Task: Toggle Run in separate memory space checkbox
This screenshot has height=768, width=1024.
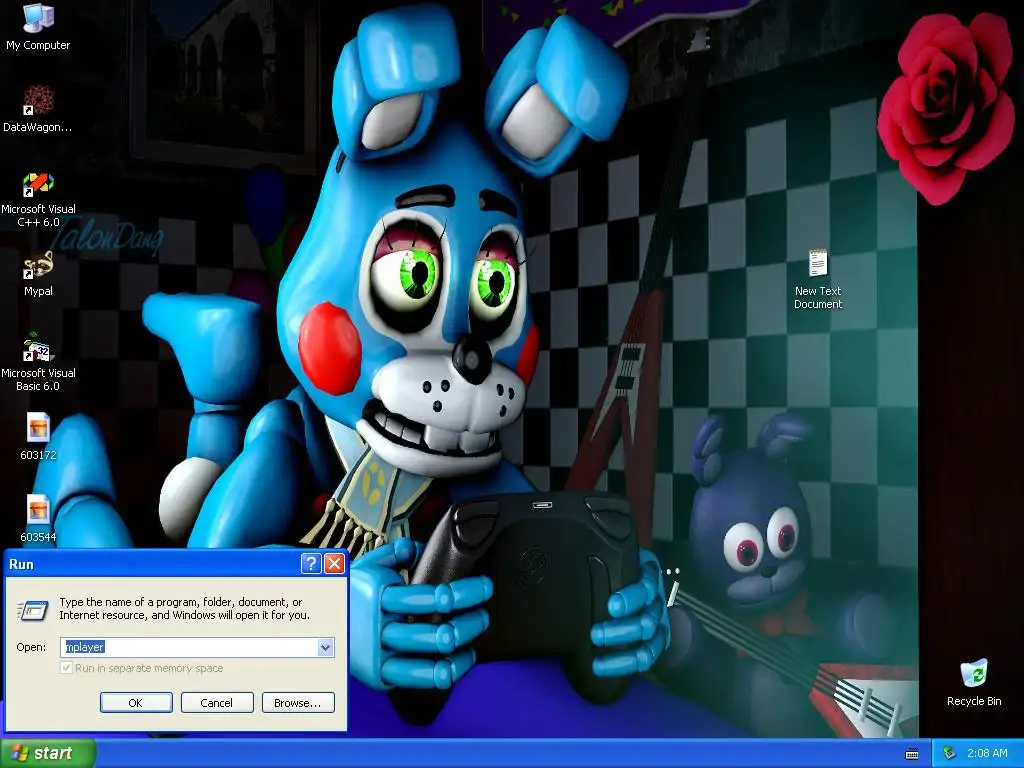Action: pyautogui.click(x=66, y=667)
